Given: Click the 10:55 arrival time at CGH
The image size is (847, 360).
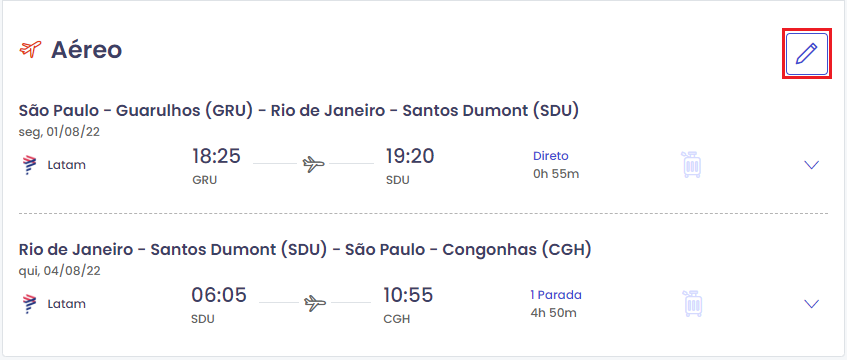Looking at the screenshot, I should pos(408,295).
